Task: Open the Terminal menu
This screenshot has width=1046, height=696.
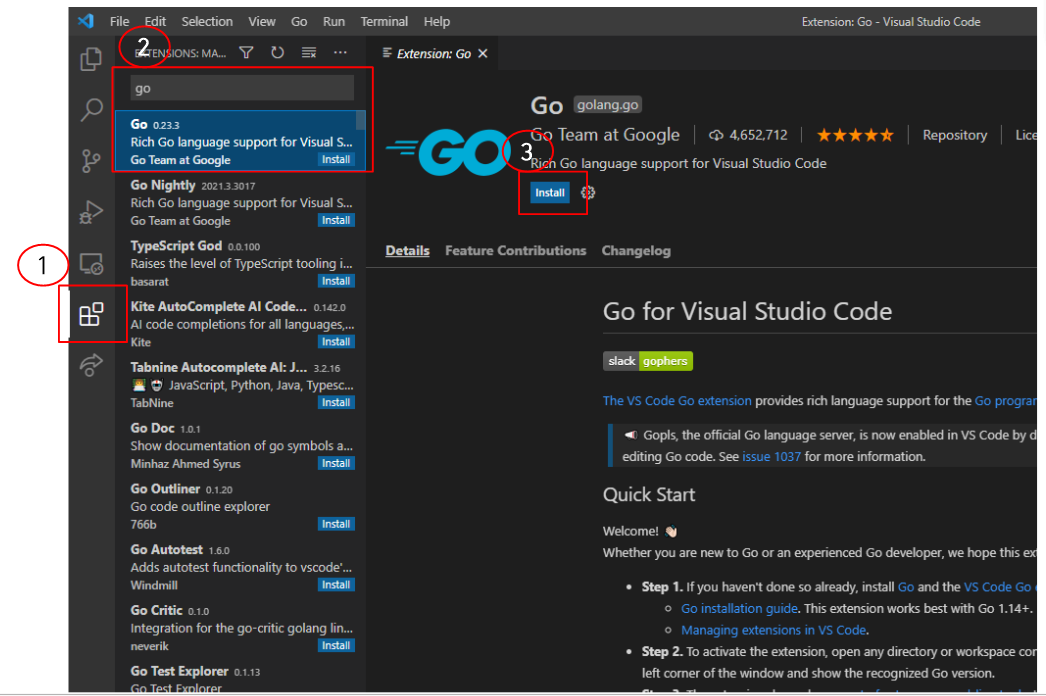Action: (384, 21)
